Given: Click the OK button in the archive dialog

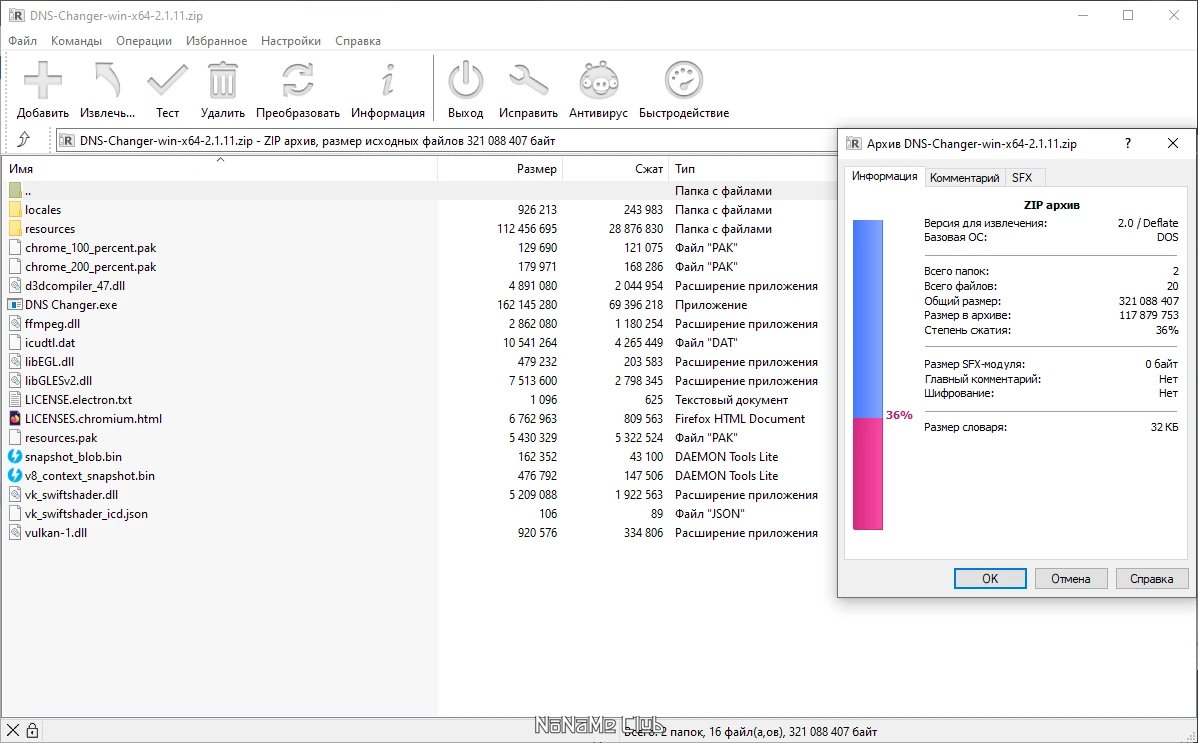Looking at the screenshot, I should (989, 578).
